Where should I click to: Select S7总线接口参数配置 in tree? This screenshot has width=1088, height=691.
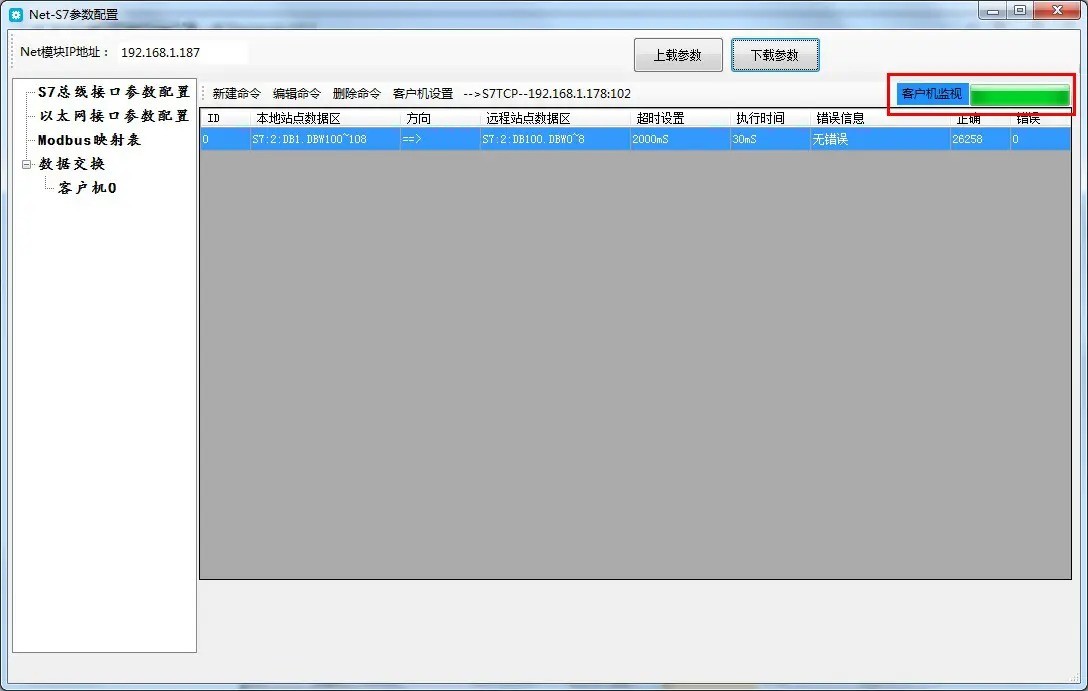click(113, 92)
